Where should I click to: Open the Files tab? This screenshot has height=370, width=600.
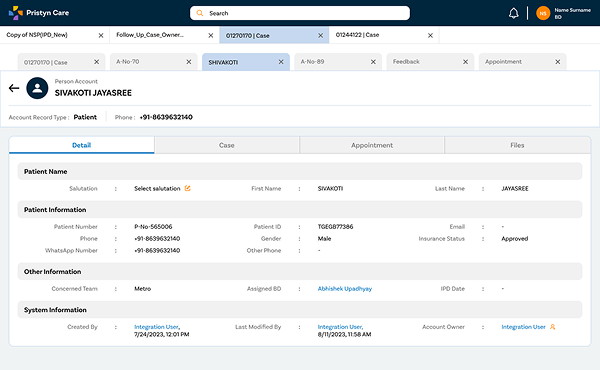tap(517, 145)
